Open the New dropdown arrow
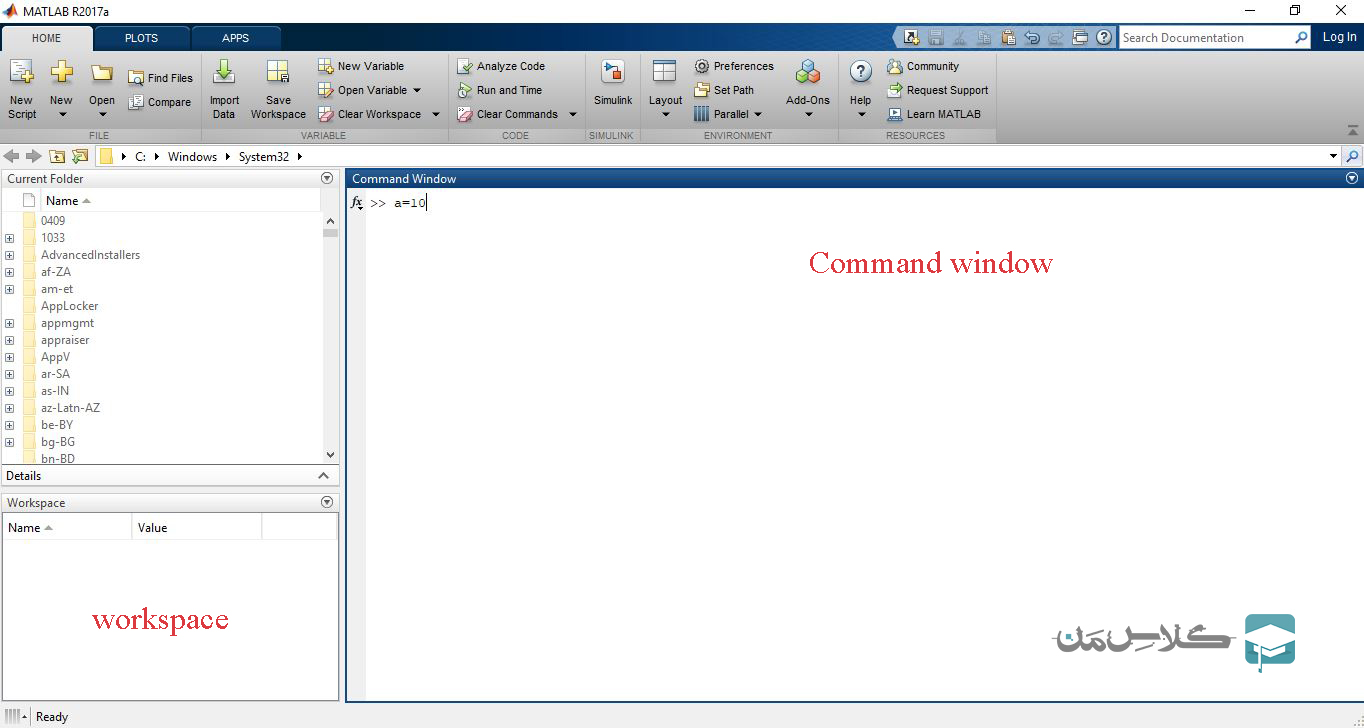 [x=62, y=114]
